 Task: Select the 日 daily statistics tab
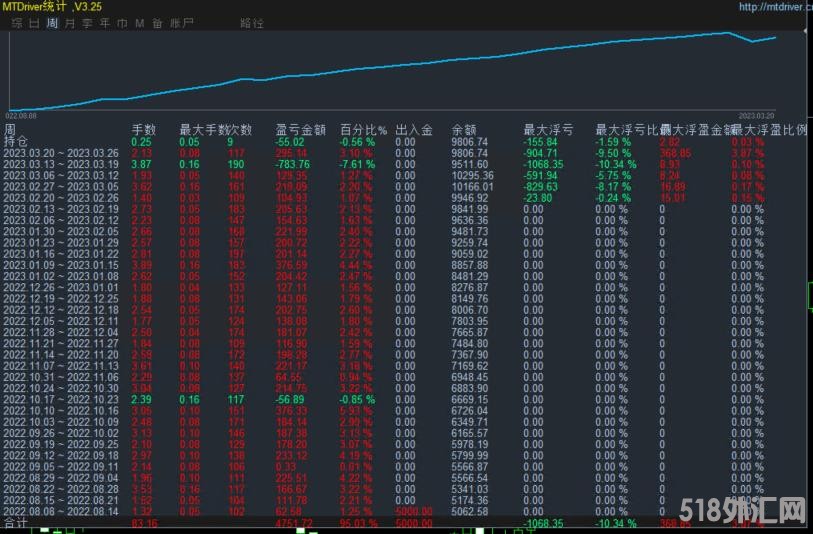point(35,22)
